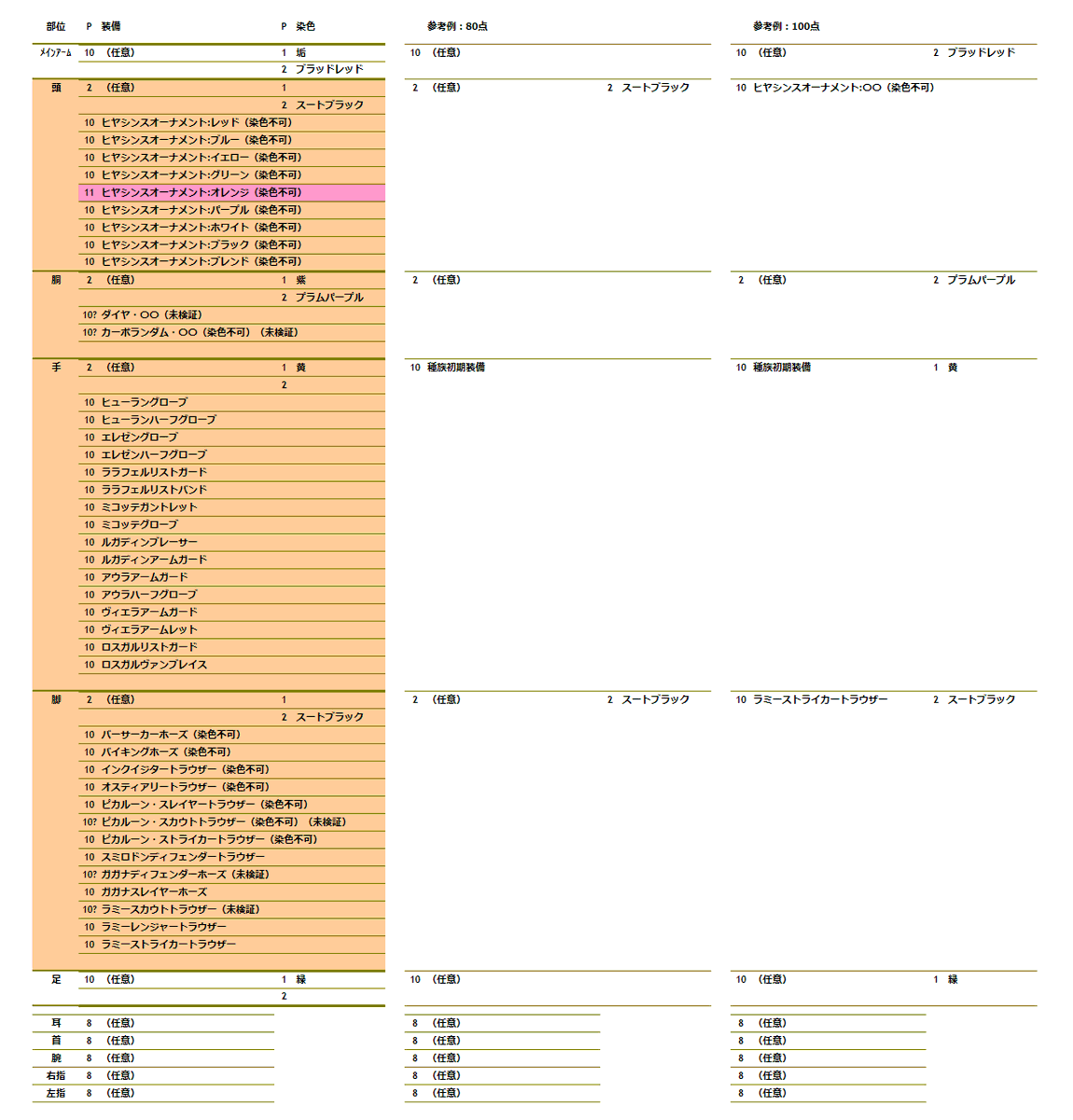Click the カーボランダム・○○ cell
Screen dimensions: 1073x1120
tap(200, 332)
